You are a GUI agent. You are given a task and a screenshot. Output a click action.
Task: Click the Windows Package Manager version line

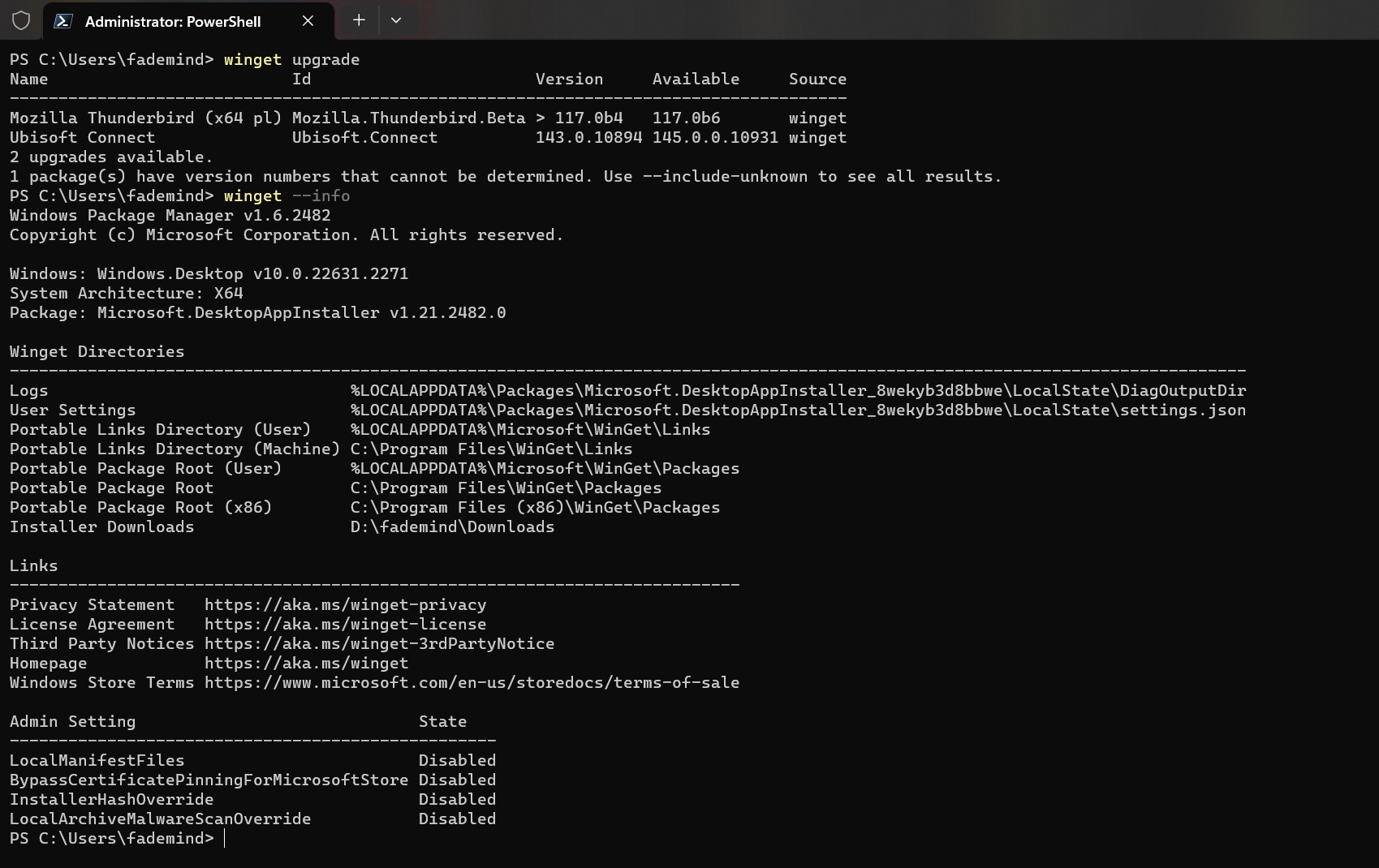(x=170, y=215)
